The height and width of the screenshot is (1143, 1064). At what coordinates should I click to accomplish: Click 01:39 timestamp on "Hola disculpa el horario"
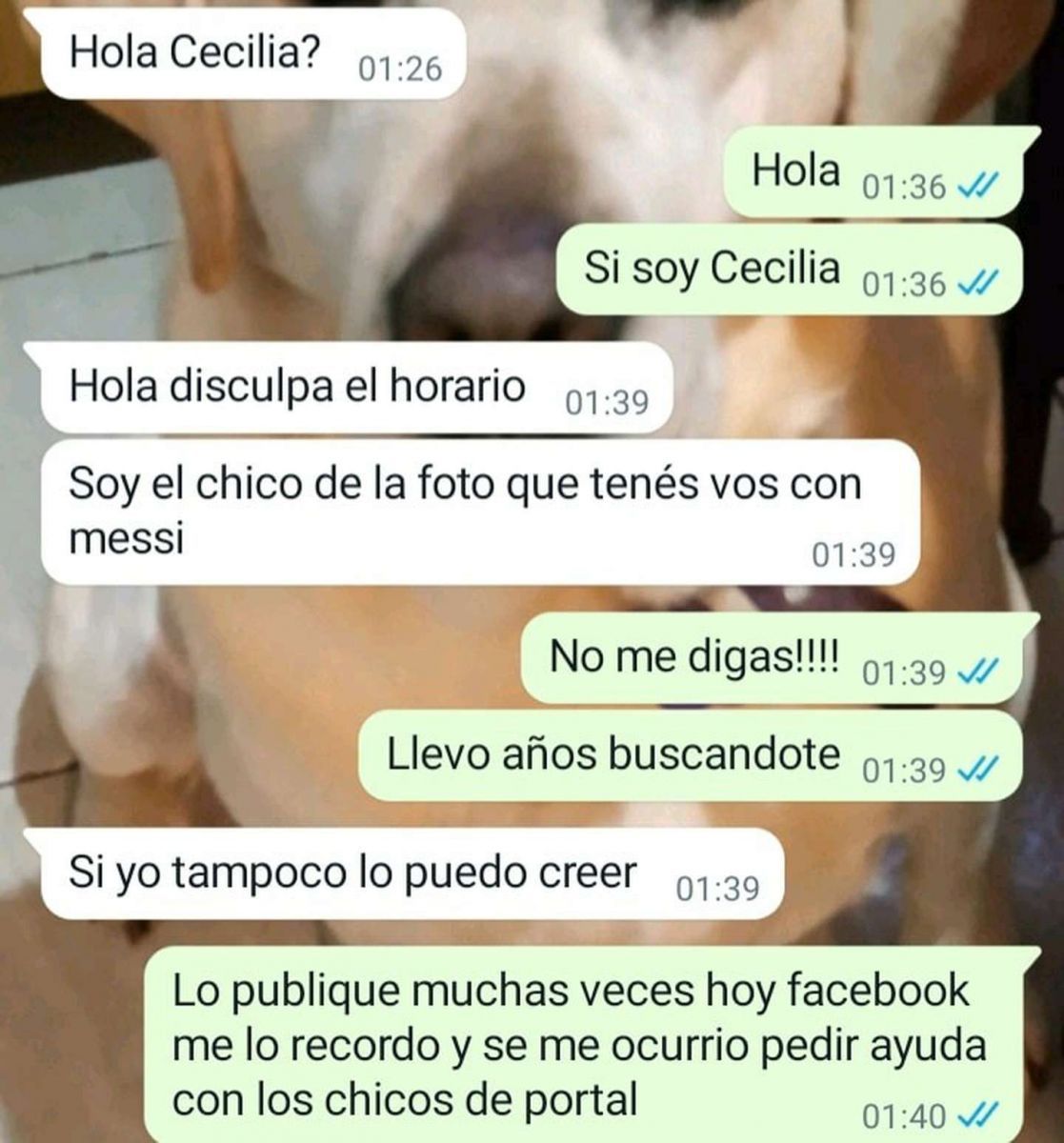[x=607, y=404]
